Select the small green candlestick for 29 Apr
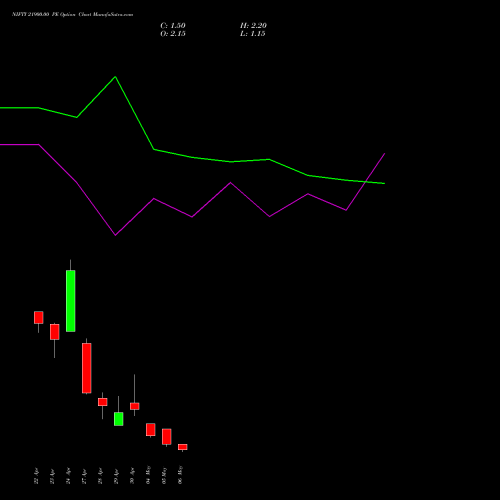Screen dimensions: 500x500 (119, 419)
